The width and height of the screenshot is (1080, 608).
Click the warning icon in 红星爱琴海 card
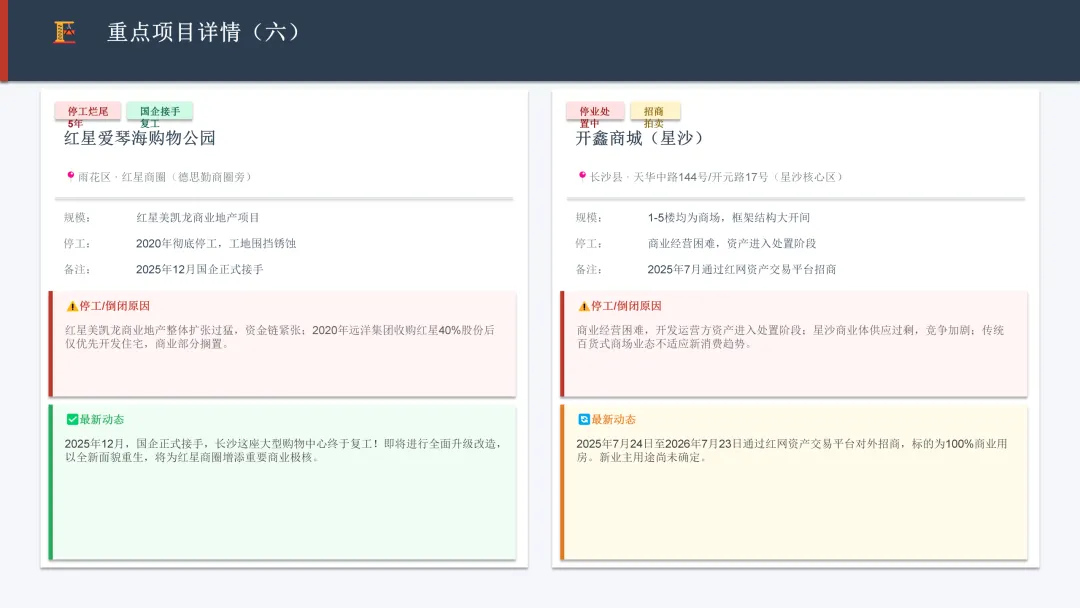click(72, 306)
